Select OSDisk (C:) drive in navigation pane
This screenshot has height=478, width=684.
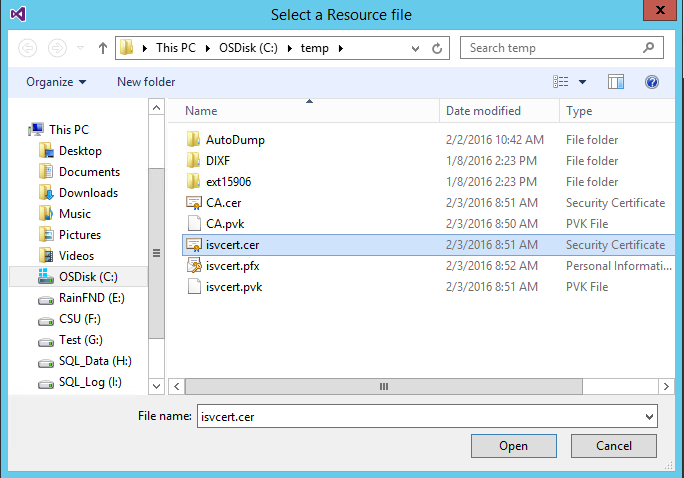pos(79,277)
